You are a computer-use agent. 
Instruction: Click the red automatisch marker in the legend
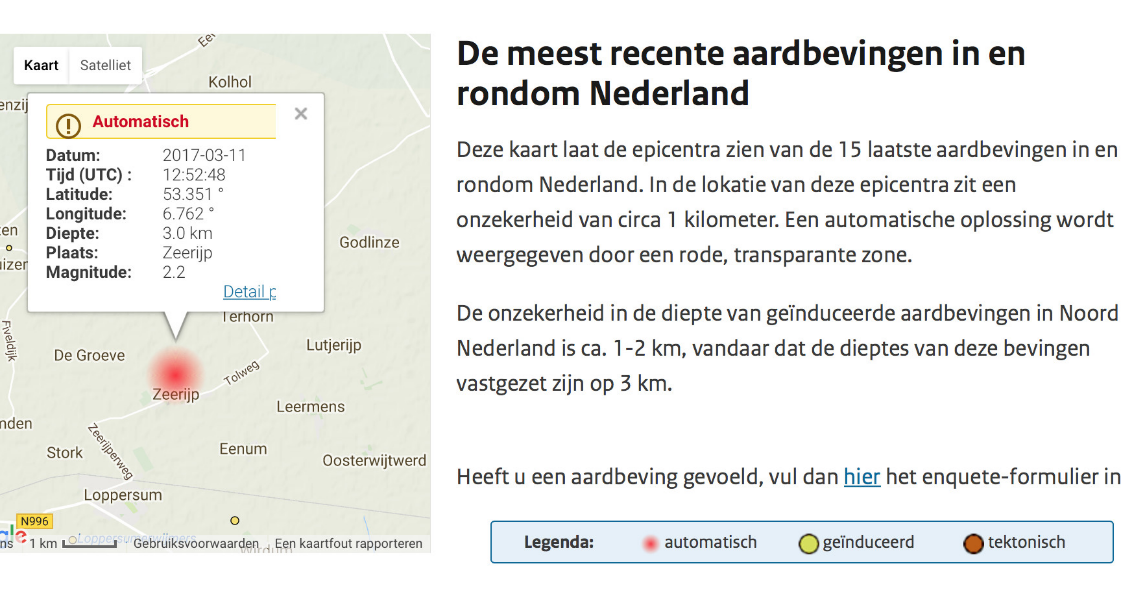[x=650, y=541]
